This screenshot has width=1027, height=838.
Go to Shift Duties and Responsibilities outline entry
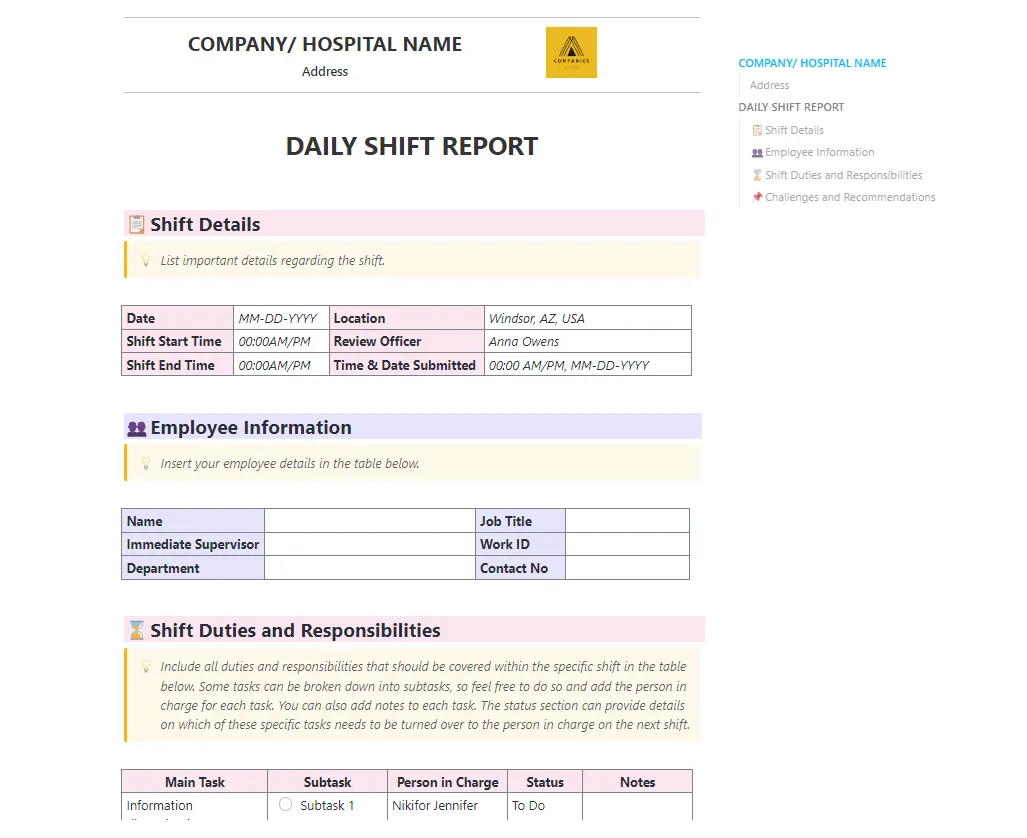(x=843, y=176)
